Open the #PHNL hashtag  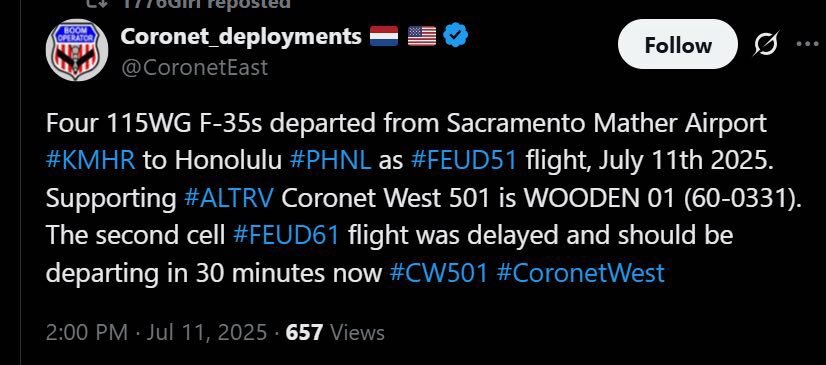(x=330, y=160)
